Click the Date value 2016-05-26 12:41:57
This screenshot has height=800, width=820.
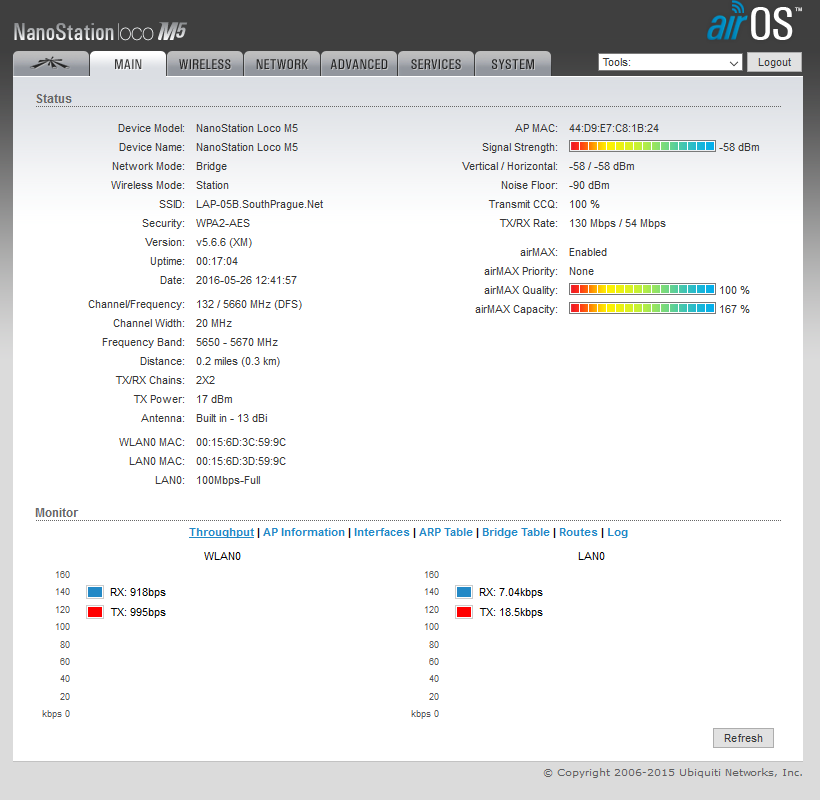point(246,280)
